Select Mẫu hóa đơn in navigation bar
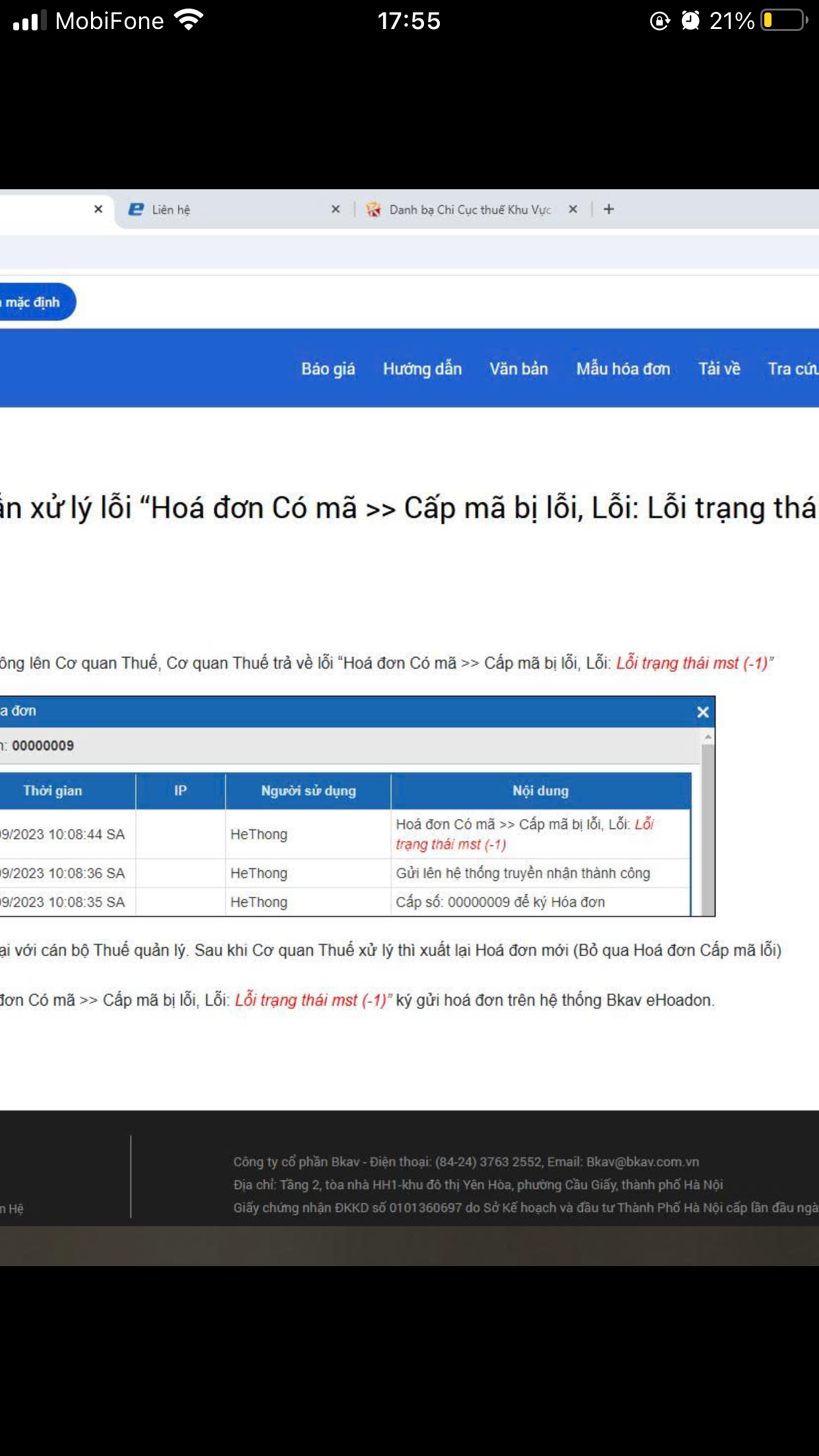 click(622, 369)
